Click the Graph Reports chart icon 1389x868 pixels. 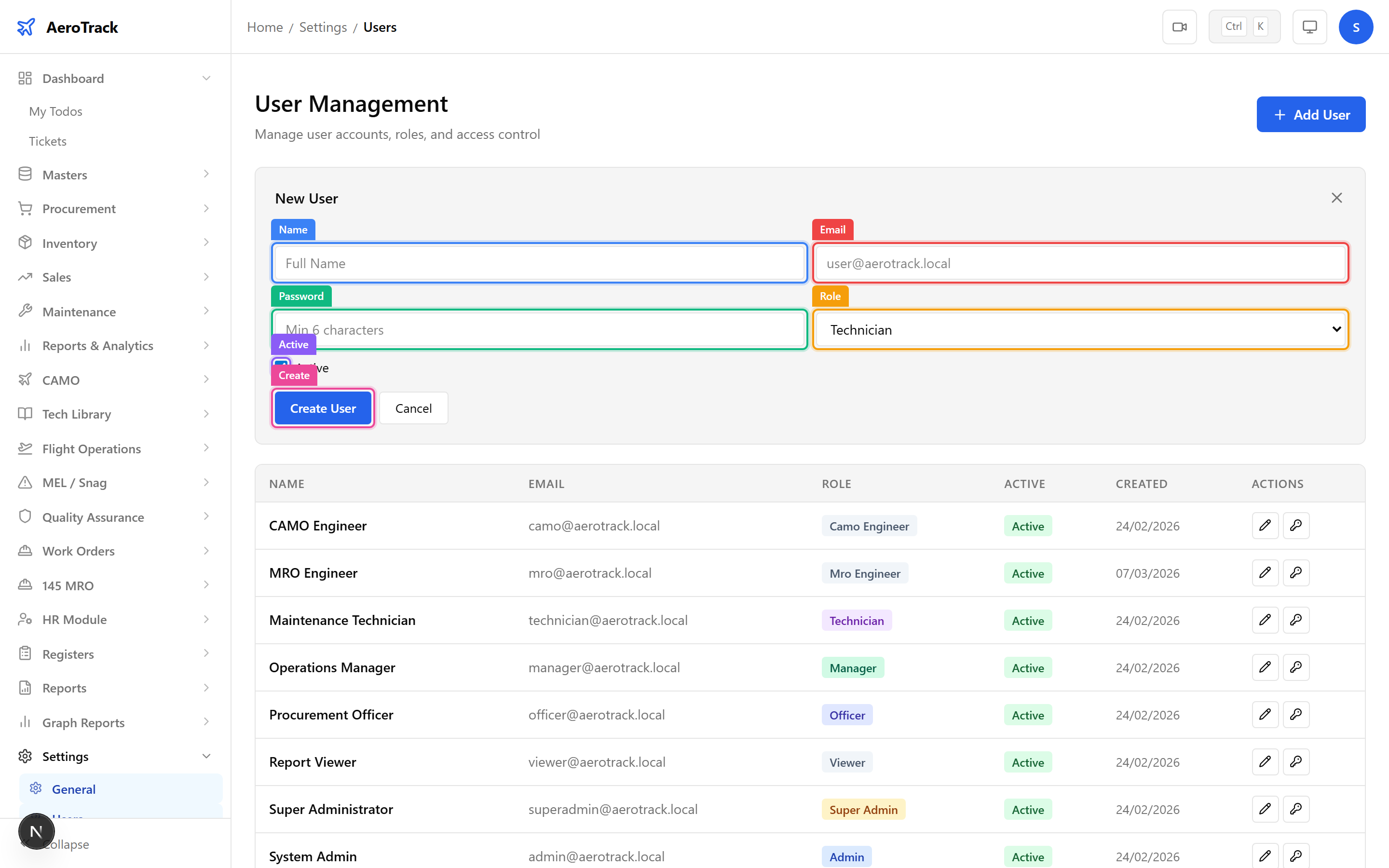pos(25,721)
